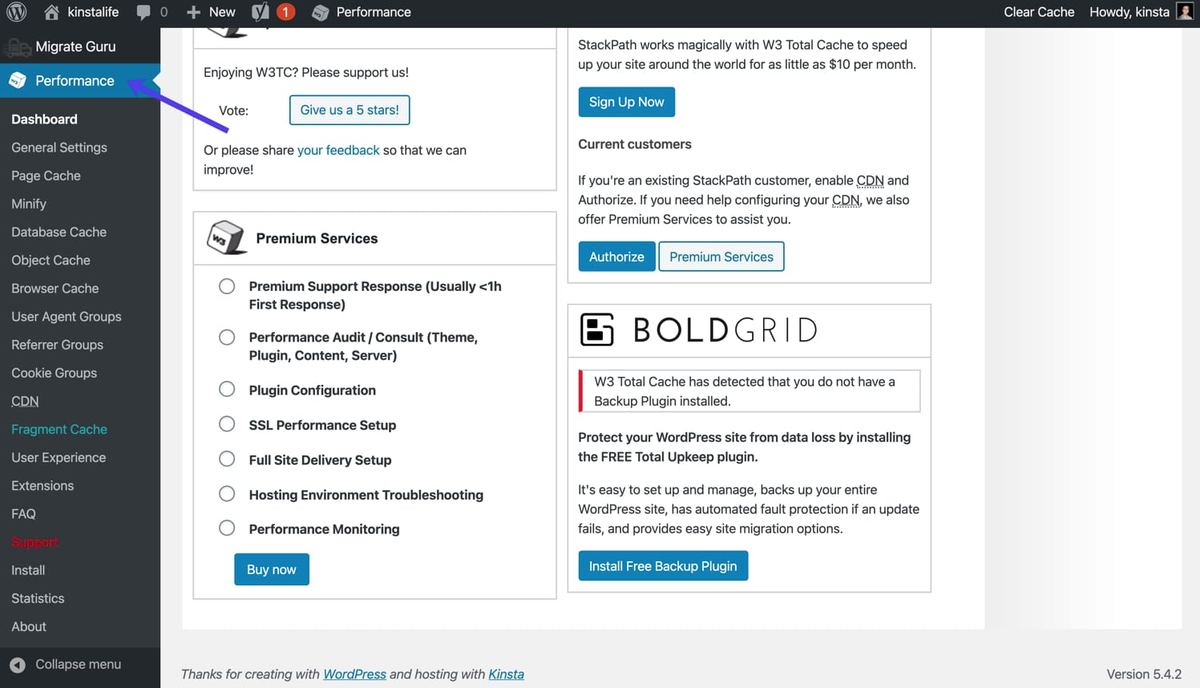The width and height of the screenshot is (1200, 688).
Task: Select the Plugin Configuration radio option
Action: [227, 390]
